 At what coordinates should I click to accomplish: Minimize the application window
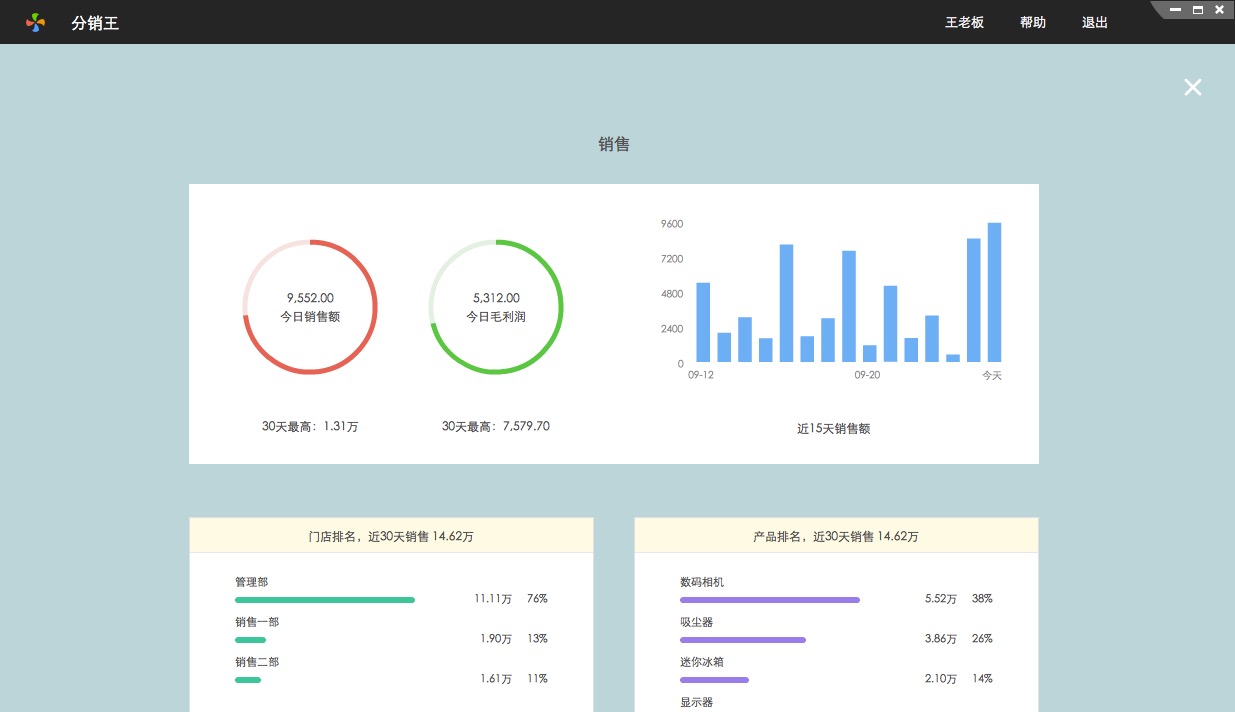coord(1175,10)
